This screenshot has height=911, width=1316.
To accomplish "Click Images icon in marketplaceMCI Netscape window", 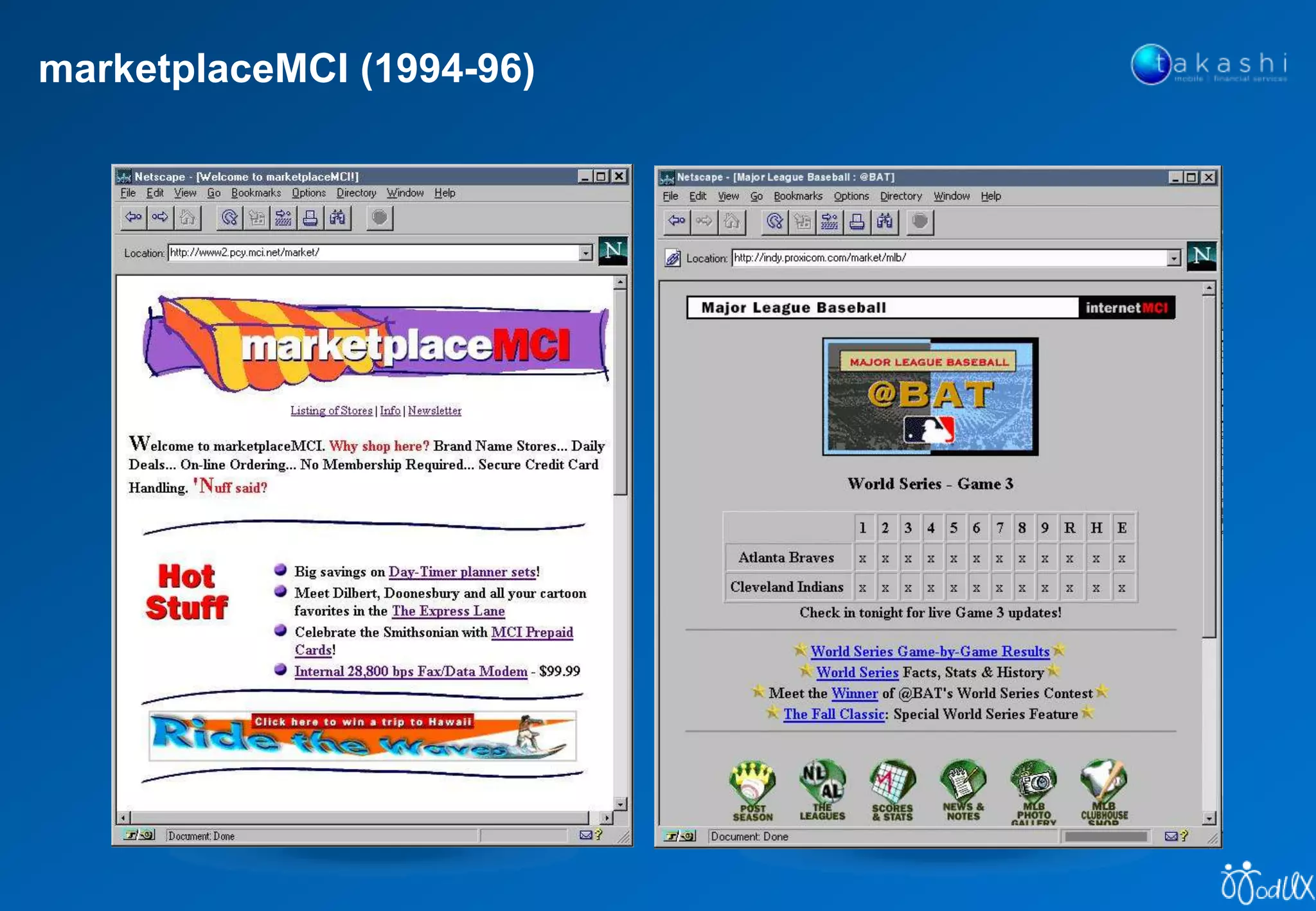I will coord(256,218).
